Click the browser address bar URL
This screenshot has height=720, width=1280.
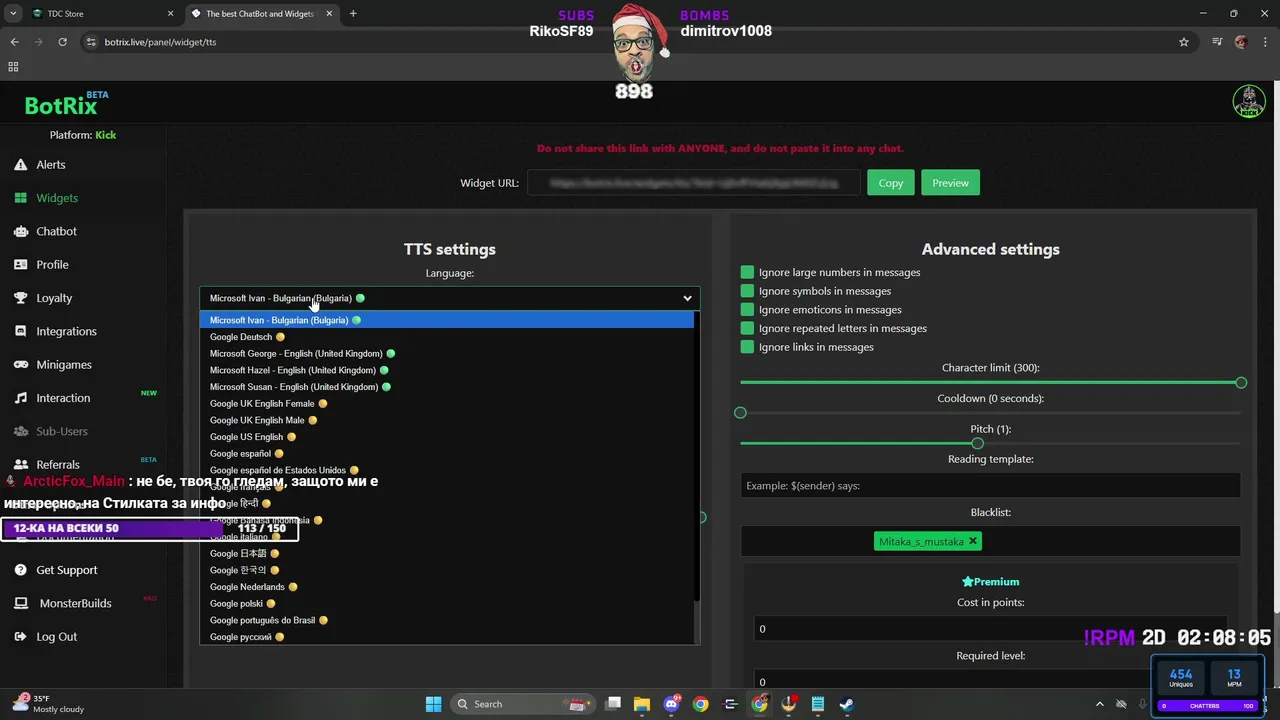[x=160, y=42]
